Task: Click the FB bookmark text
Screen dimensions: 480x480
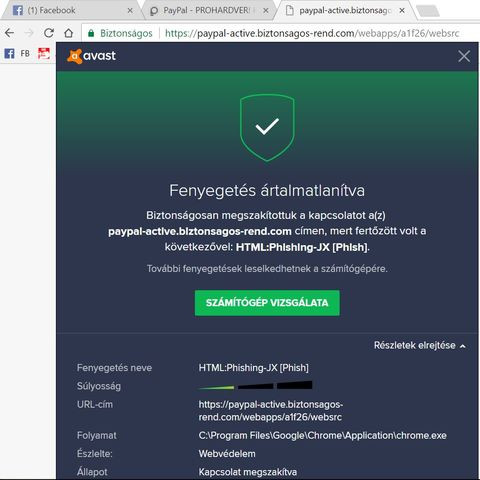Action: click(25, 53)
